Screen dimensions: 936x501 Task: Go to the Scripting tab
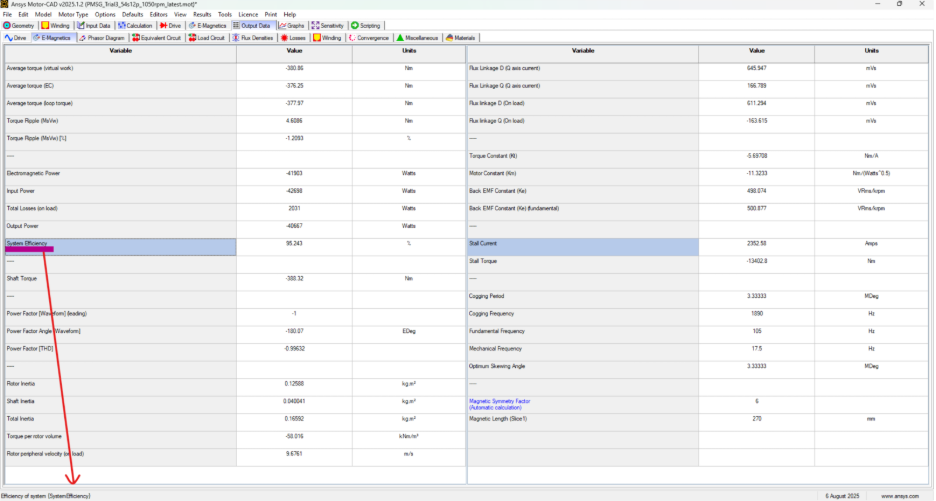coord(368,25)
